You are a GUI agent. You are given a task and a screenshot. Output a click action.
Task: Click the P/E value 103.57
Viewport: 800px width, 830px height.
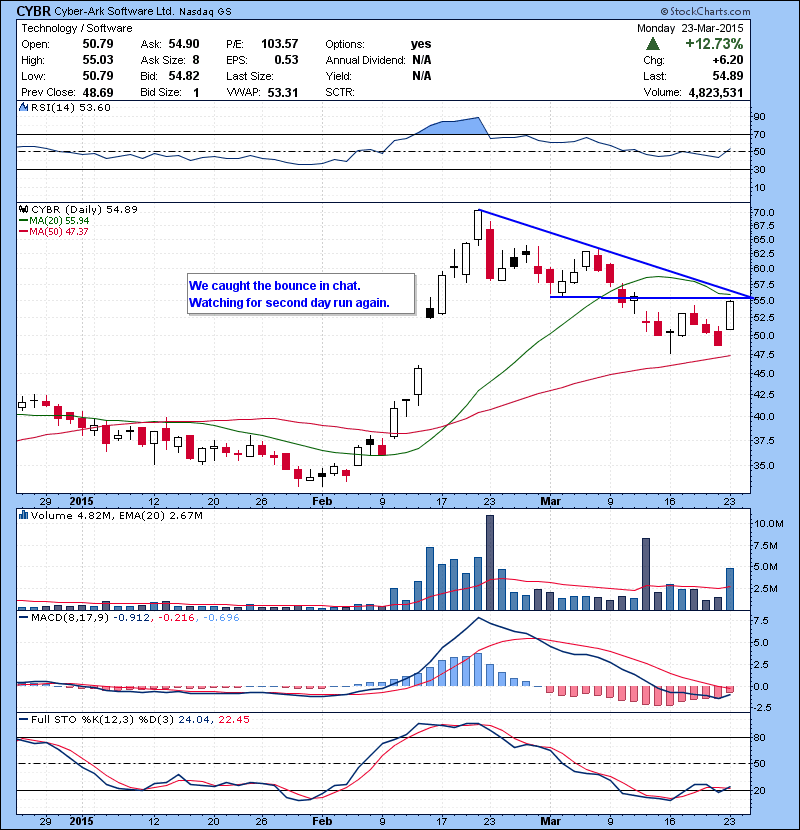280,43
